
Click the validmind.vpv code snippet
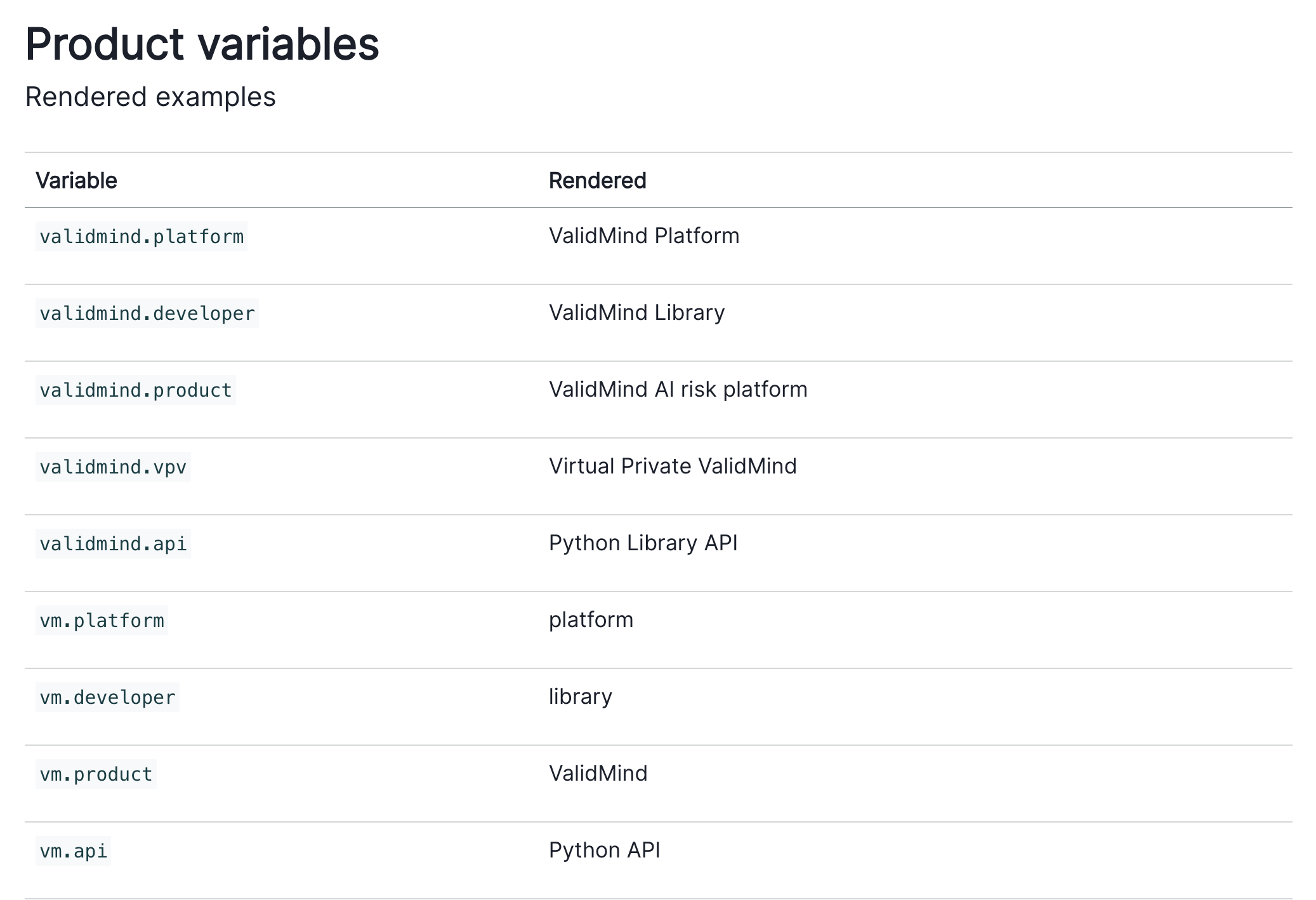113,467
